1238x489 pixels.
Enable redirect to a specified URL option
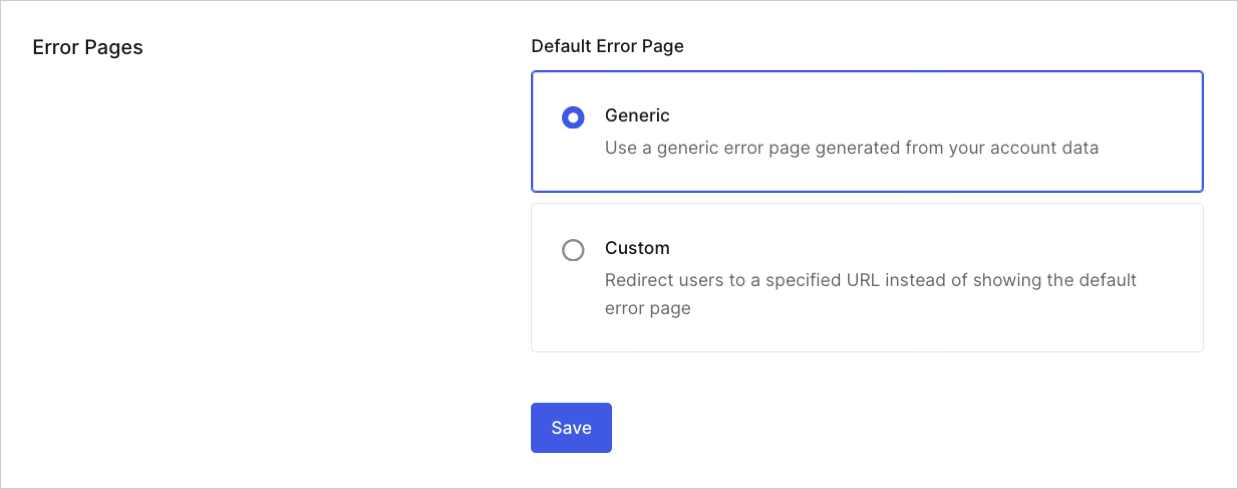(573, 250)
